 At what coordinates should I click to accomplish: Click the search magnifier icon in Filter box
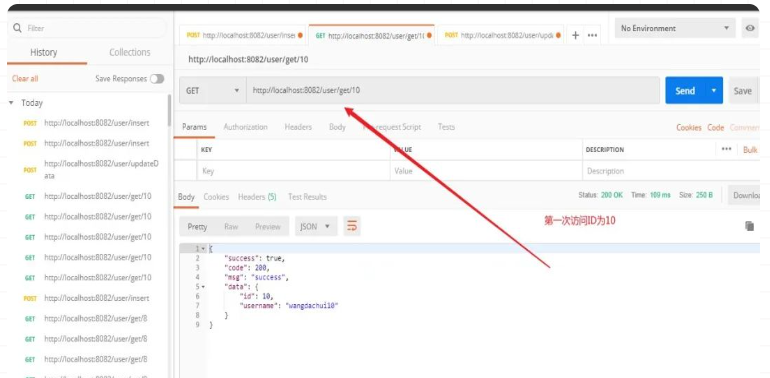(x=17, y=28)
